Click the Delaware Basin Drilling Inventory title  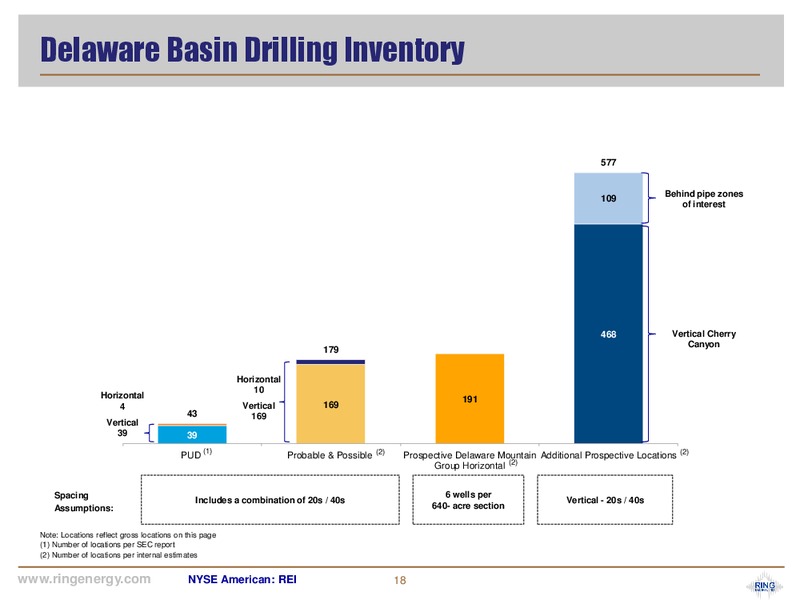[x=252, y=50]
